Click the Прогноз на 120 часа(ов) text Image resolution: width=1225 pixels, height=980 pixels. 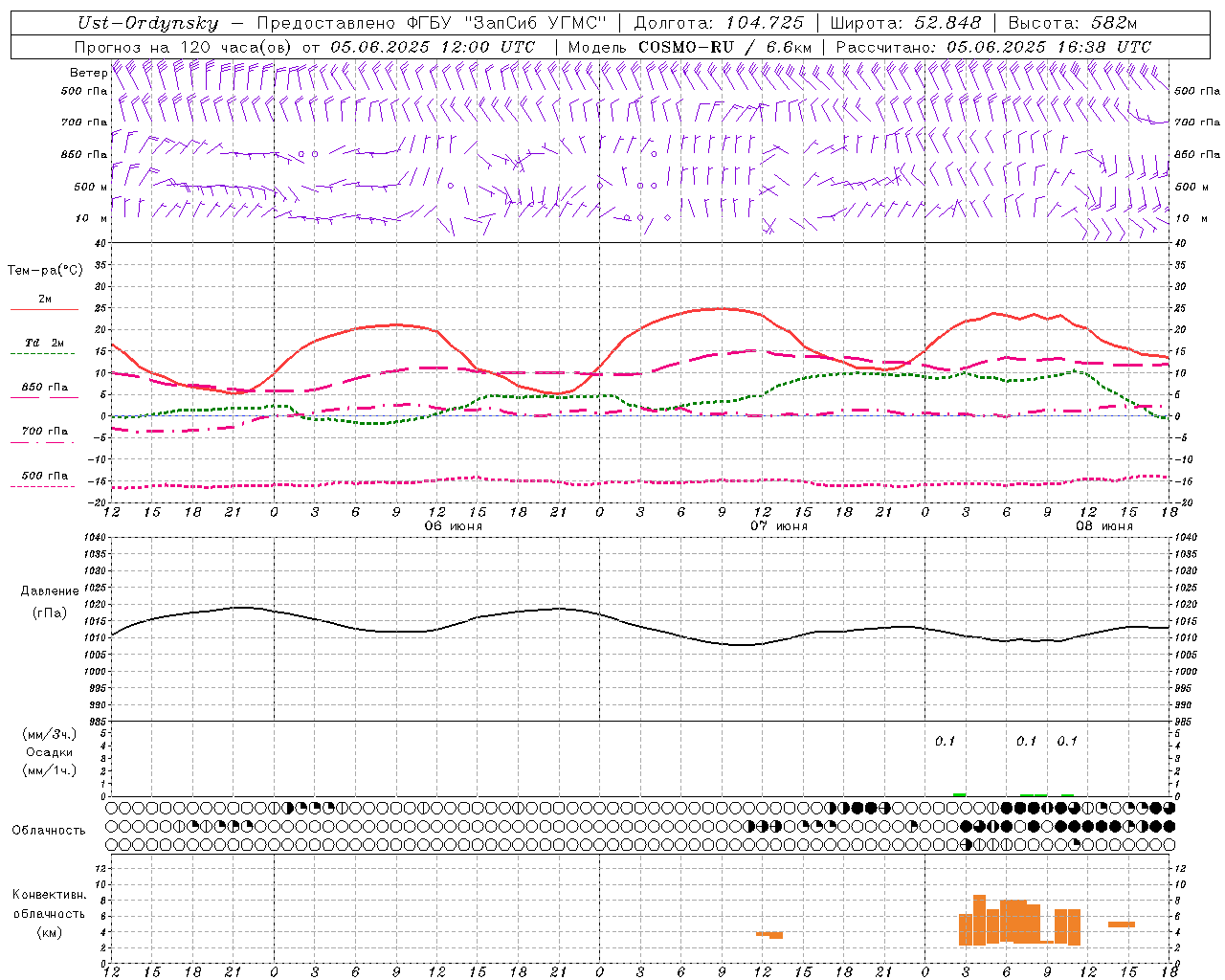(184, 47)
